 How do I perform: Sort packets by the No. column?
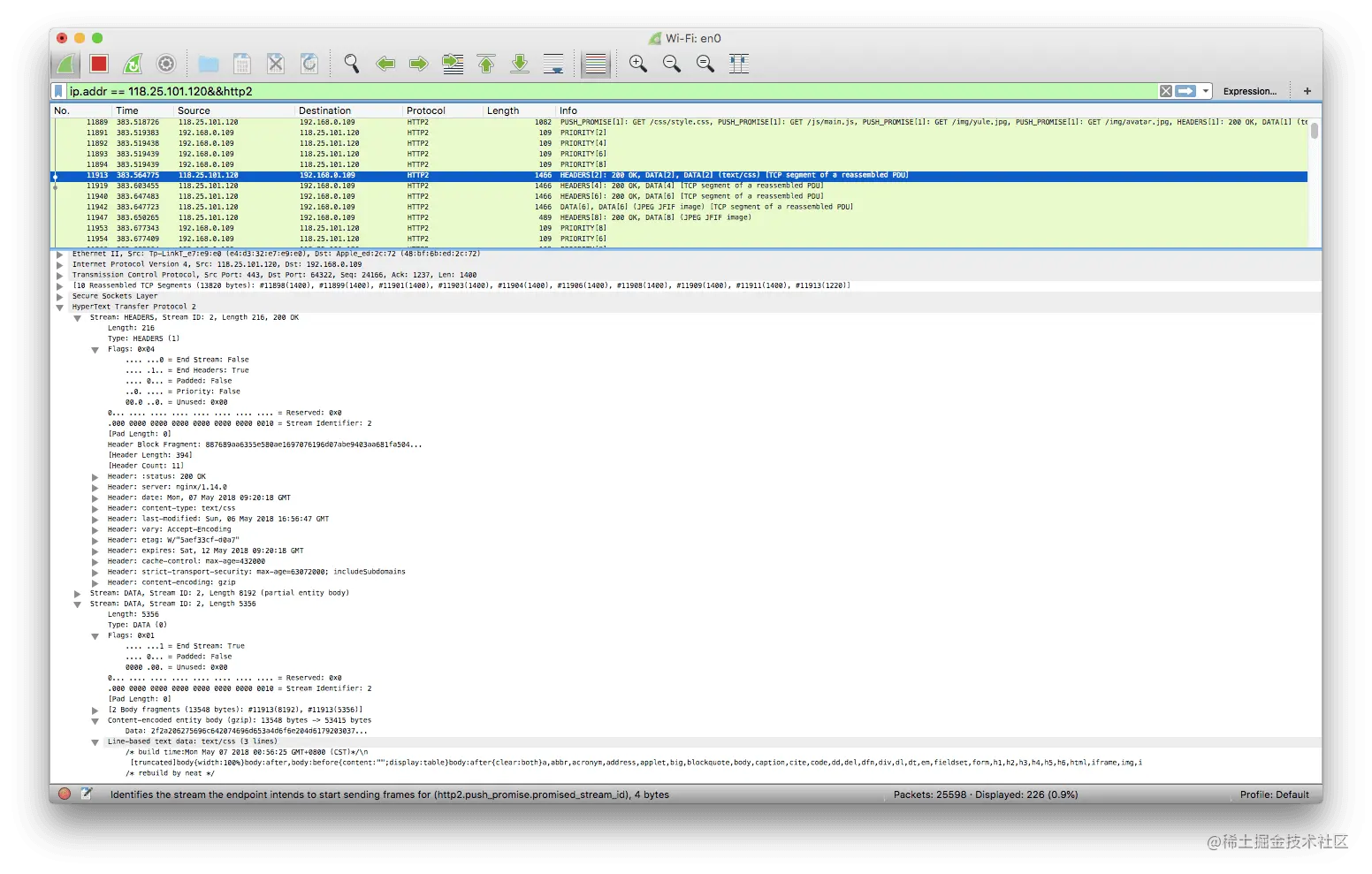pyautogui.click(x=81, y=110)
